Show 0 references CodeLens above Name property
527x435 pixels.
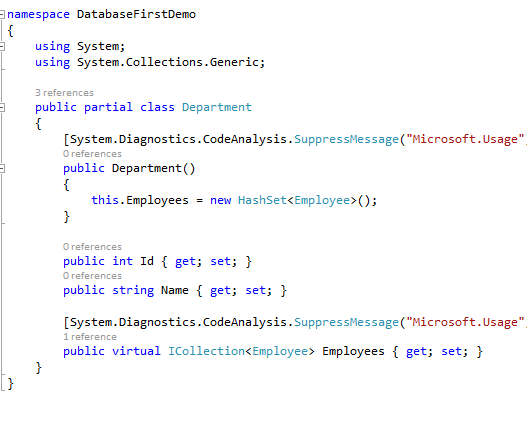point(92,276)
